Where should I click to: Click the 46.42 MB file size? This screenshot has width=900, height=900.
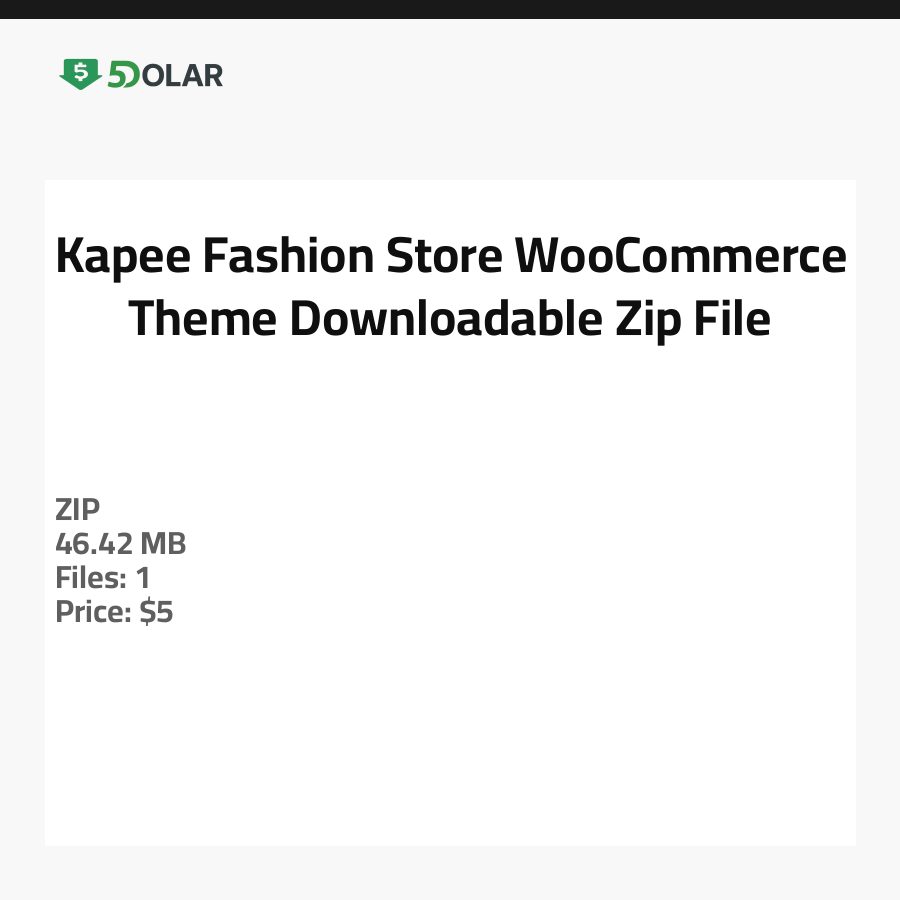tap(120, 544)
